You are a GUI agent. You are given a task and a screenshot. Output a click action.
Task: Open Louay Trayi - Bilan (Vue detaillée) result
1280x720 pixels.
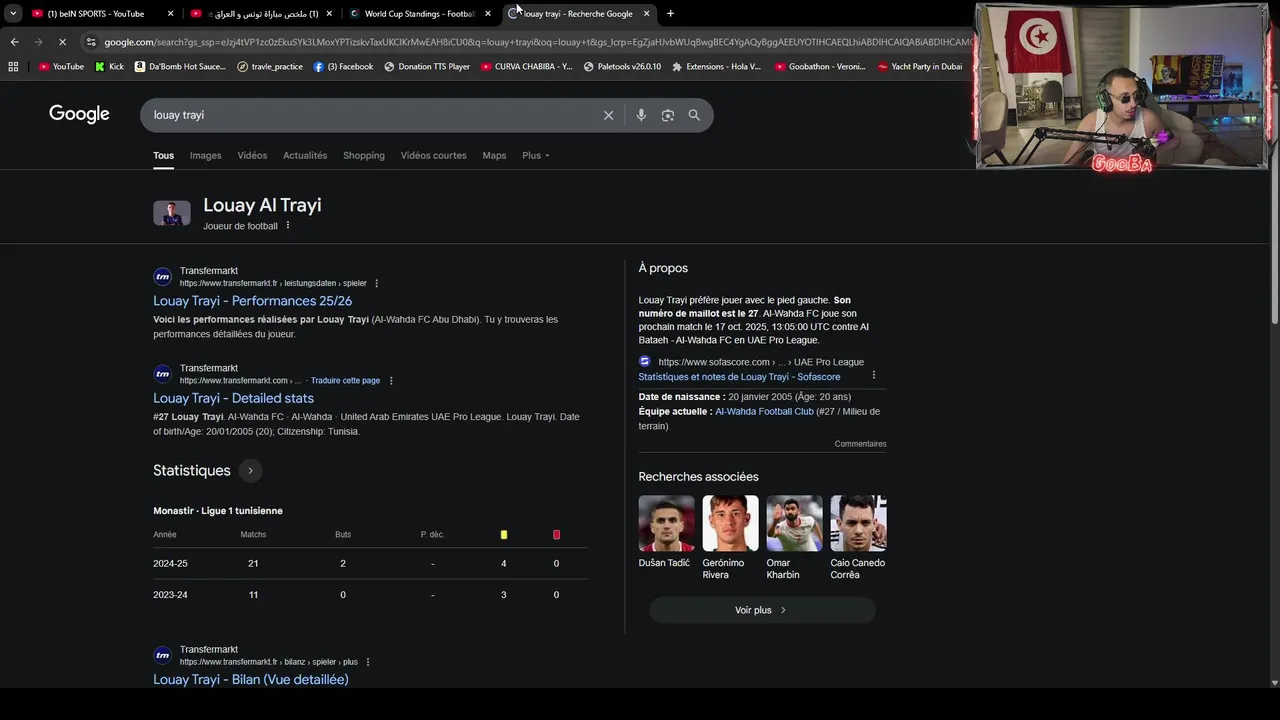[250, 679]
